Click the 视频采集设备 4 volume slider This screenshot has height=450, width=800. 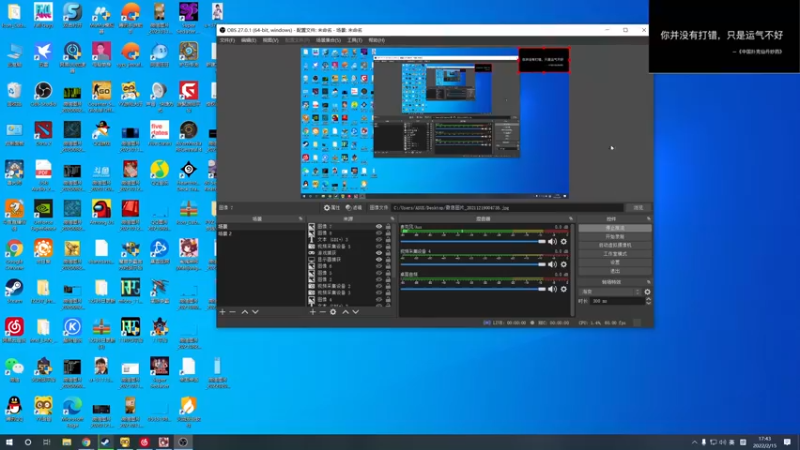pyautogui.click(x=473, y=264)
